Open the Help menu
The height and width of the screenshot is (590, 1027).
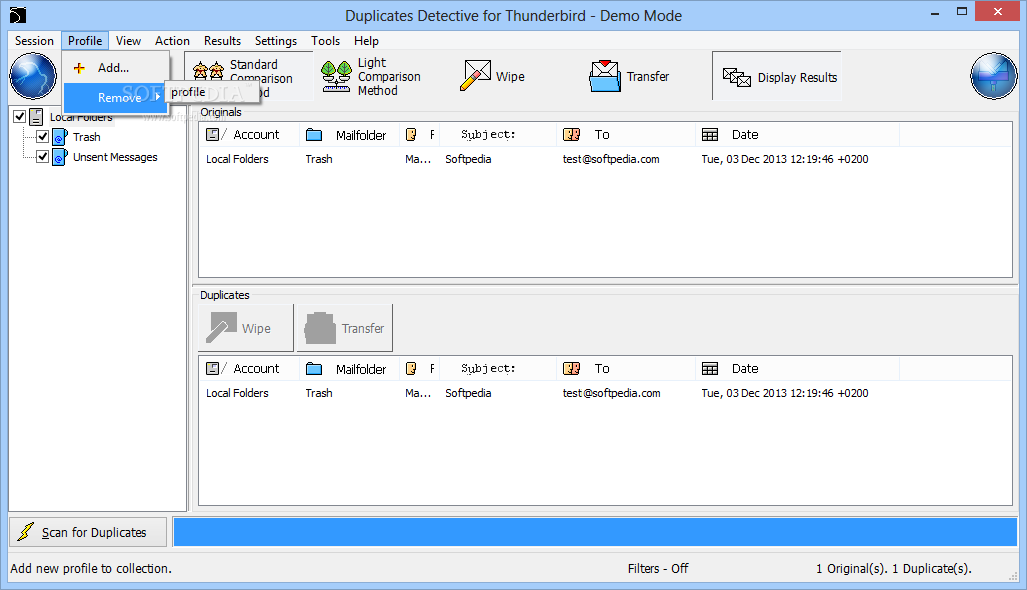click(366, 41)
